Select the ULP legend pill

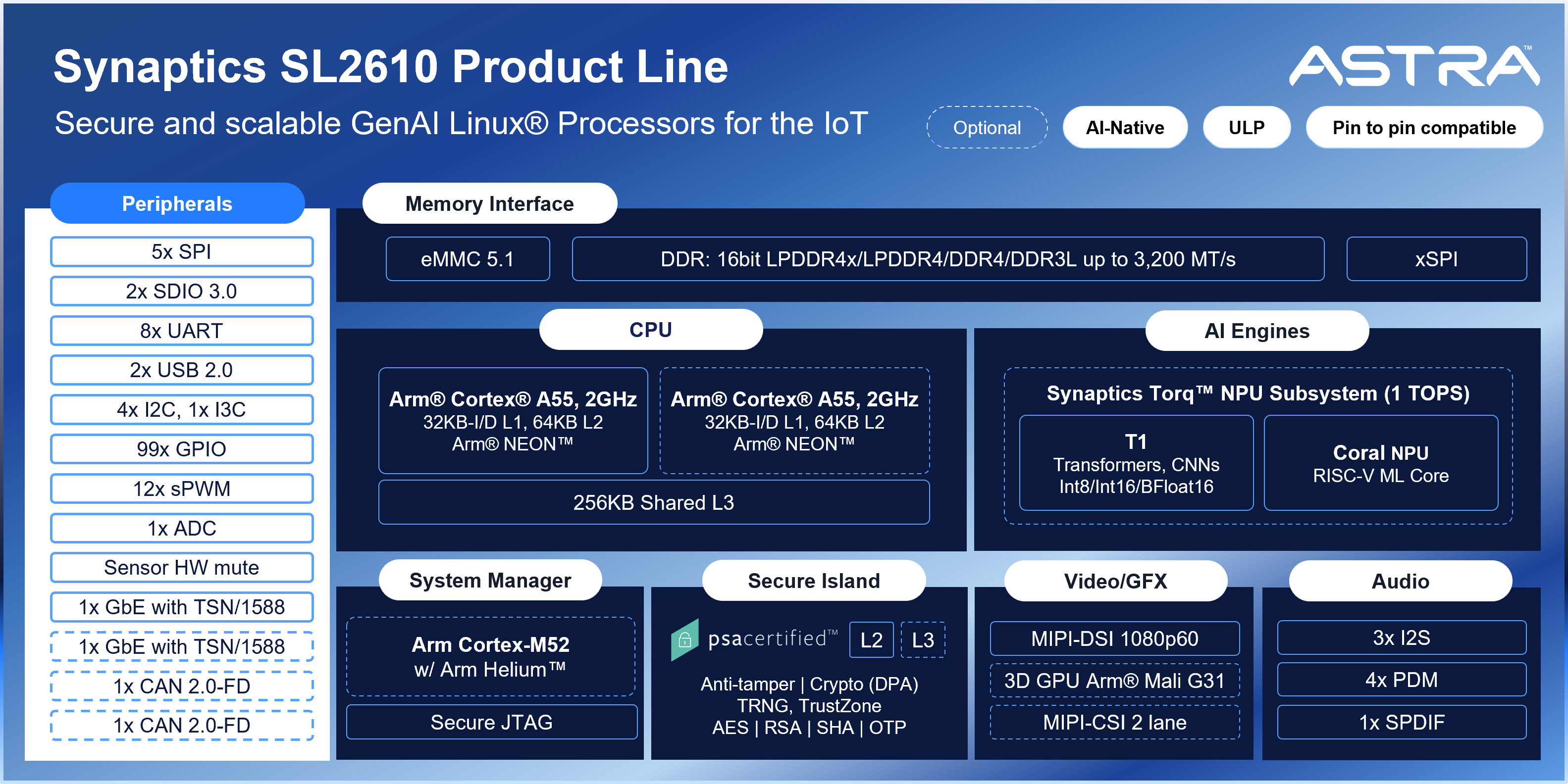pos(1246,128)
